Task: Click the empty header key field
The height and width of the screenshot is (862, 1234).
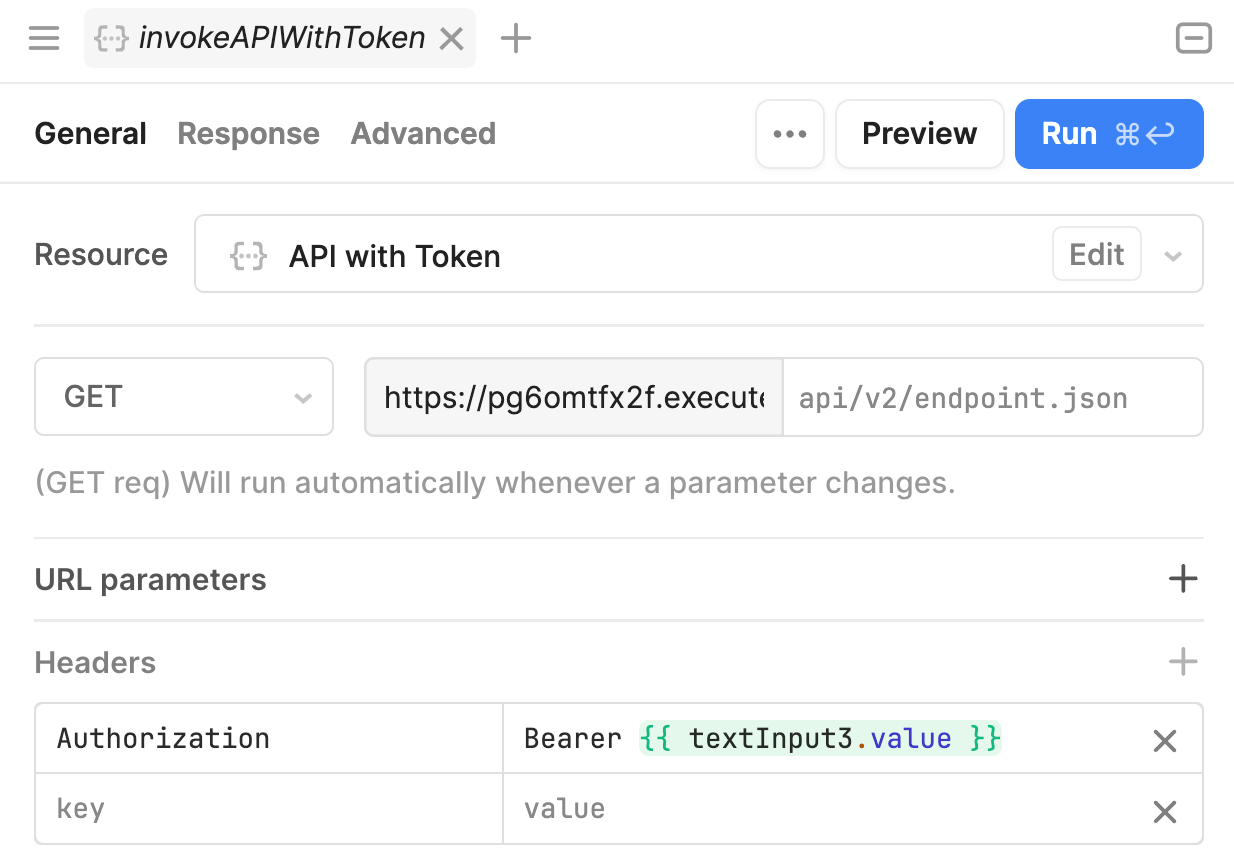Action: pyautogui.click(x=269, y=808)
